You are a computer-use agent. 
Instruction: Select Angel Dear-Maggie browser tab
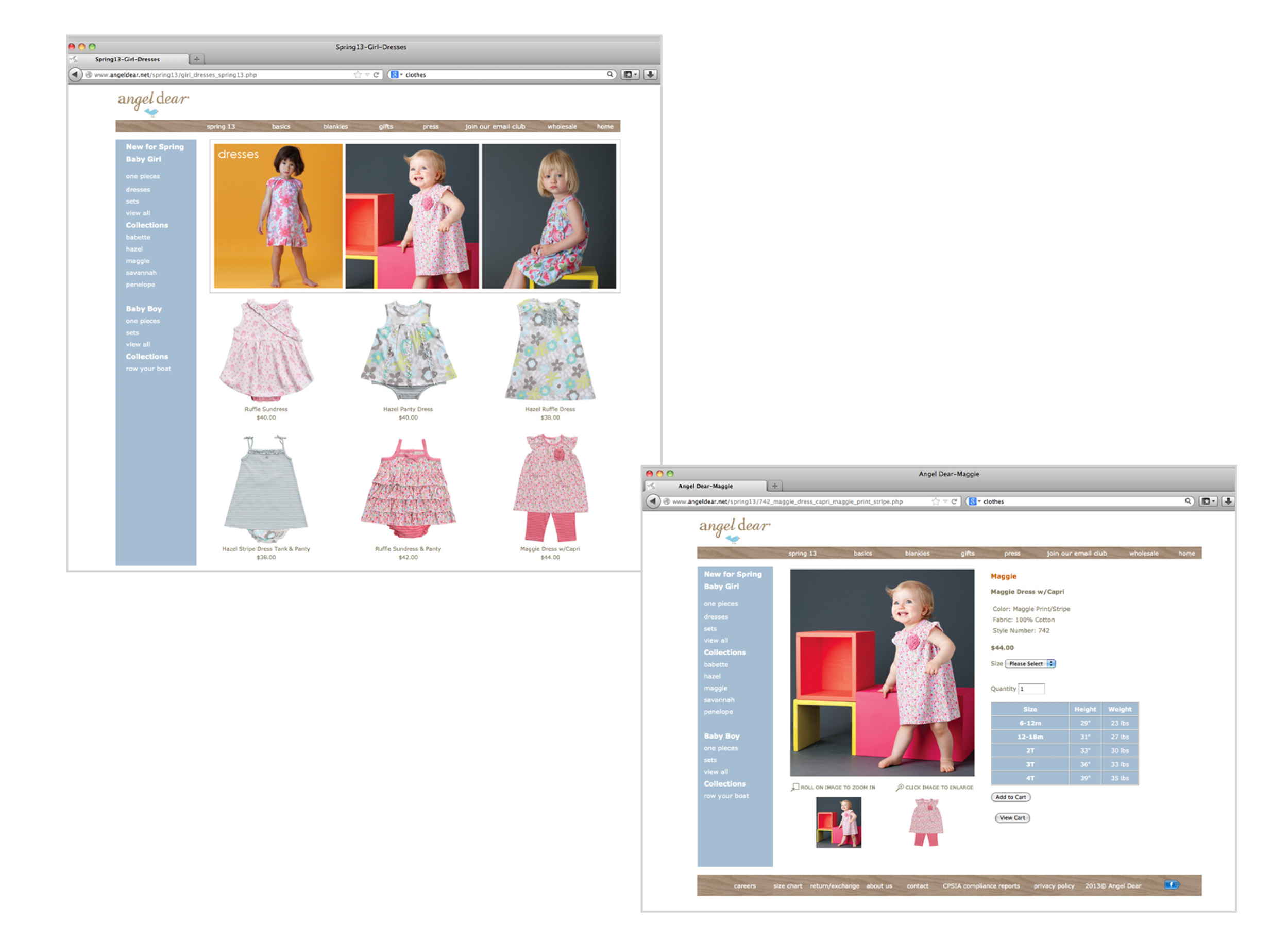pos(705,486)
